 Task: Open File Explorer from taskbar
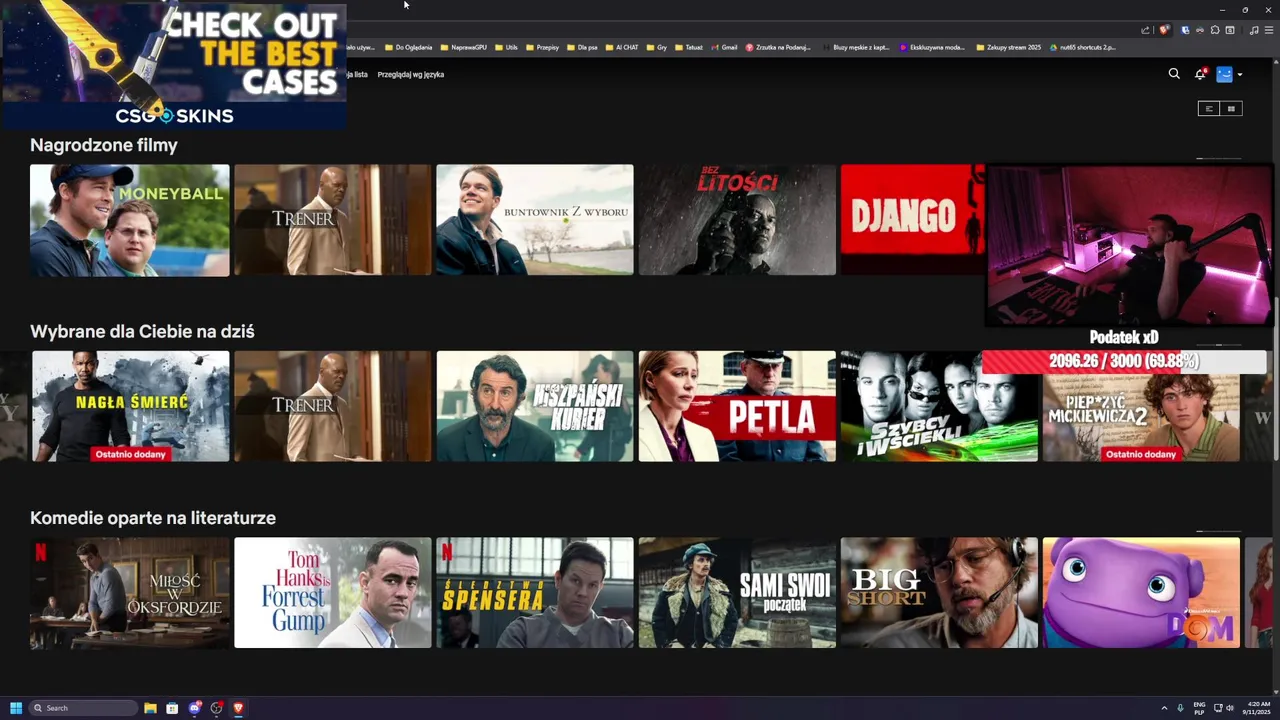tap(150, 708)
